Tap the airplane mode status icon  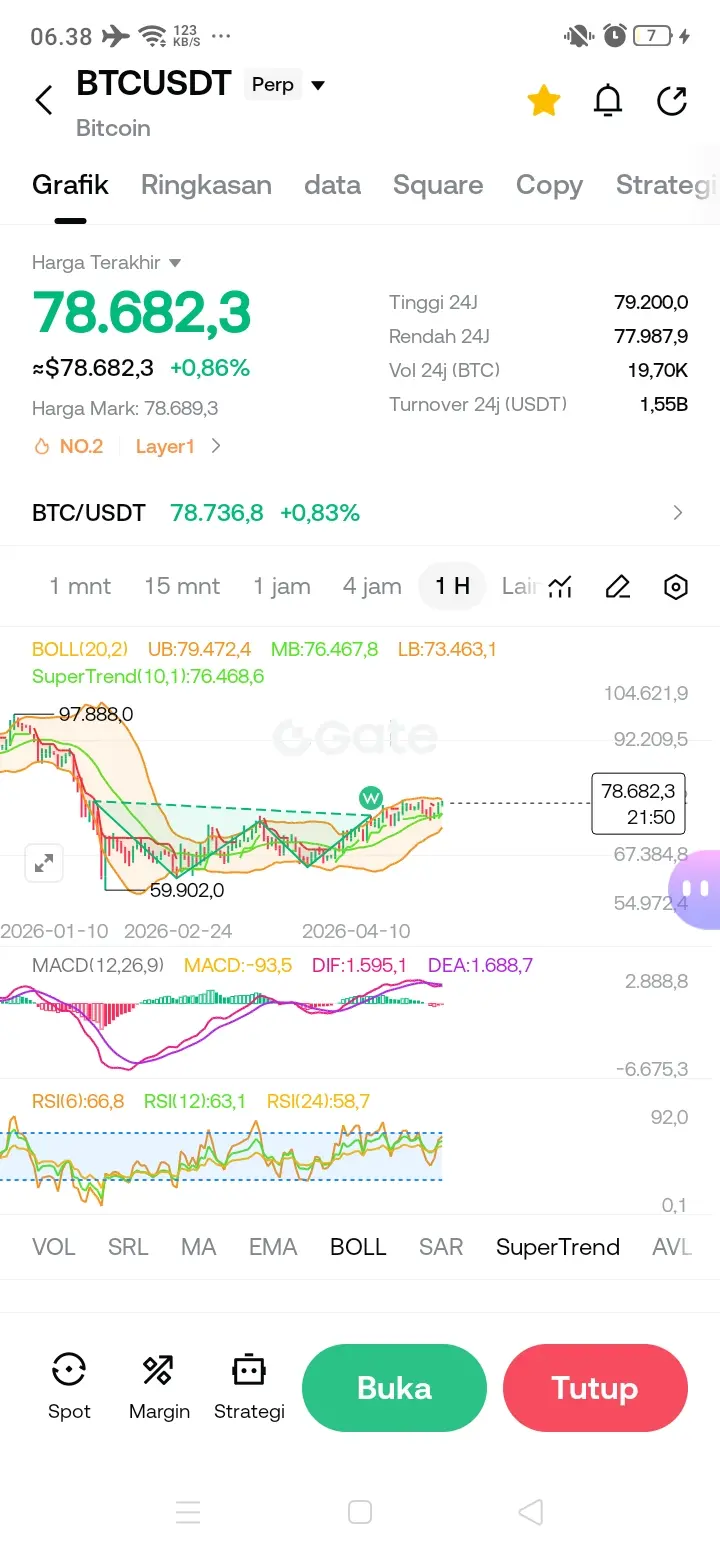(x=116, y=36)
